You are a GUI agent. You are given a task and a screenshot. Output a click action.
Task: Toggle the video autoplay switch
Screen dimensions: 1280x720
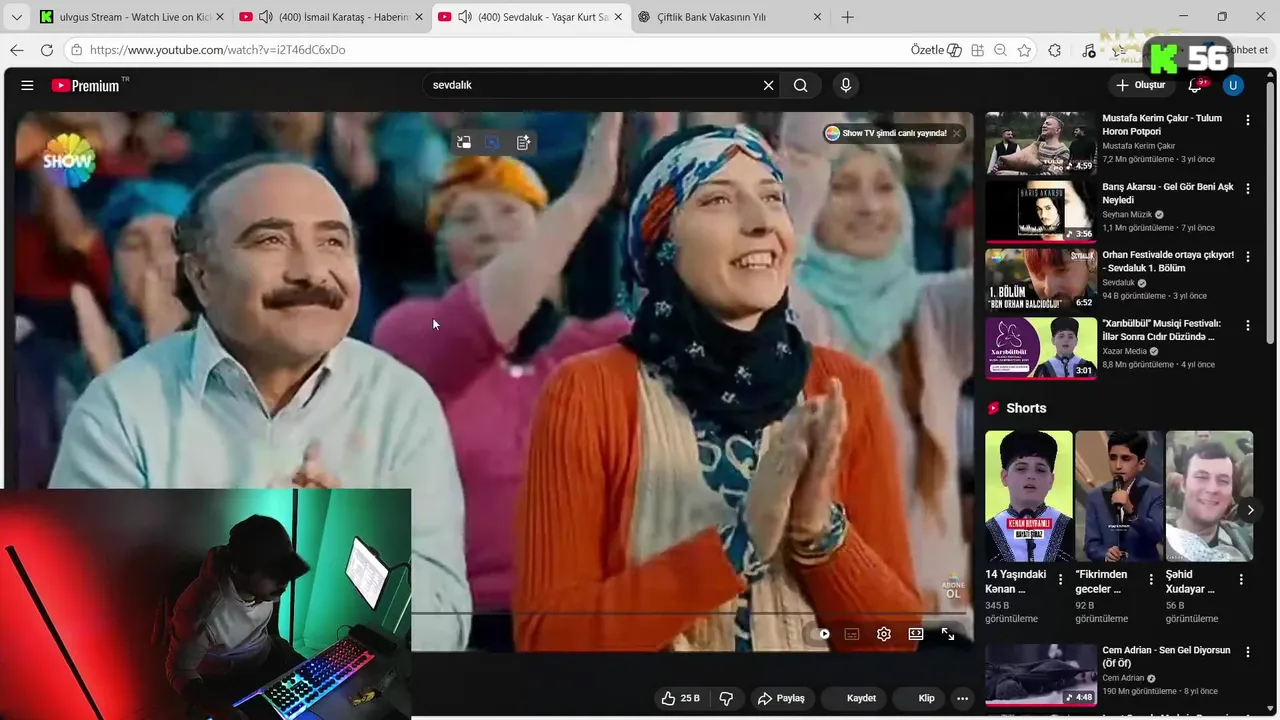[822, 633]
